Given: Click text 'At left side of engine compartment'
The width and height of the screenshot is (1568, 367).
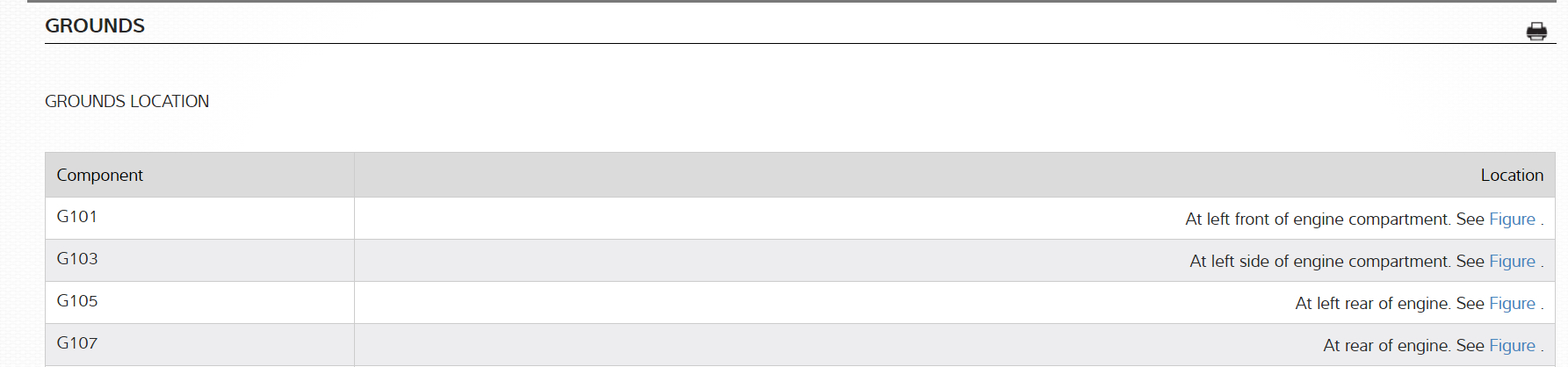Looking at the screenshot, I should coord(1319,262).
